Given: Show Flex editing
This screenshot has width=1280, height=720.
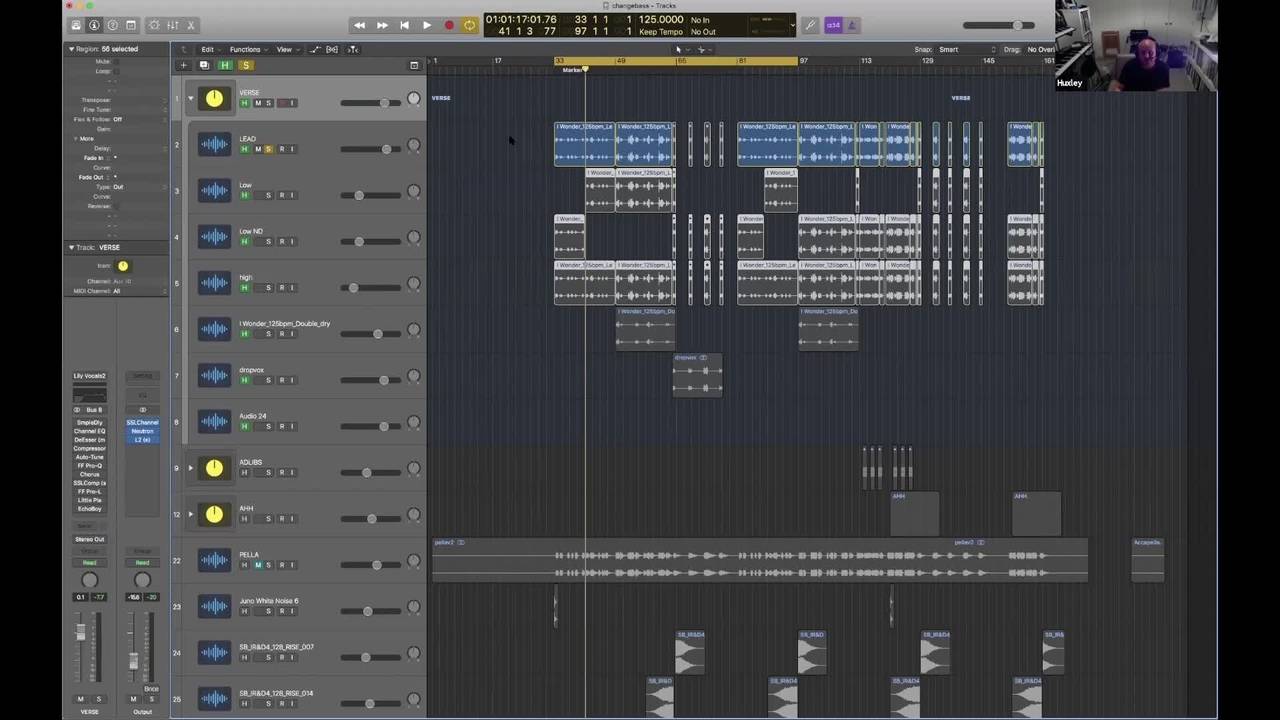Looking at the screenshot, I should 332,49.
